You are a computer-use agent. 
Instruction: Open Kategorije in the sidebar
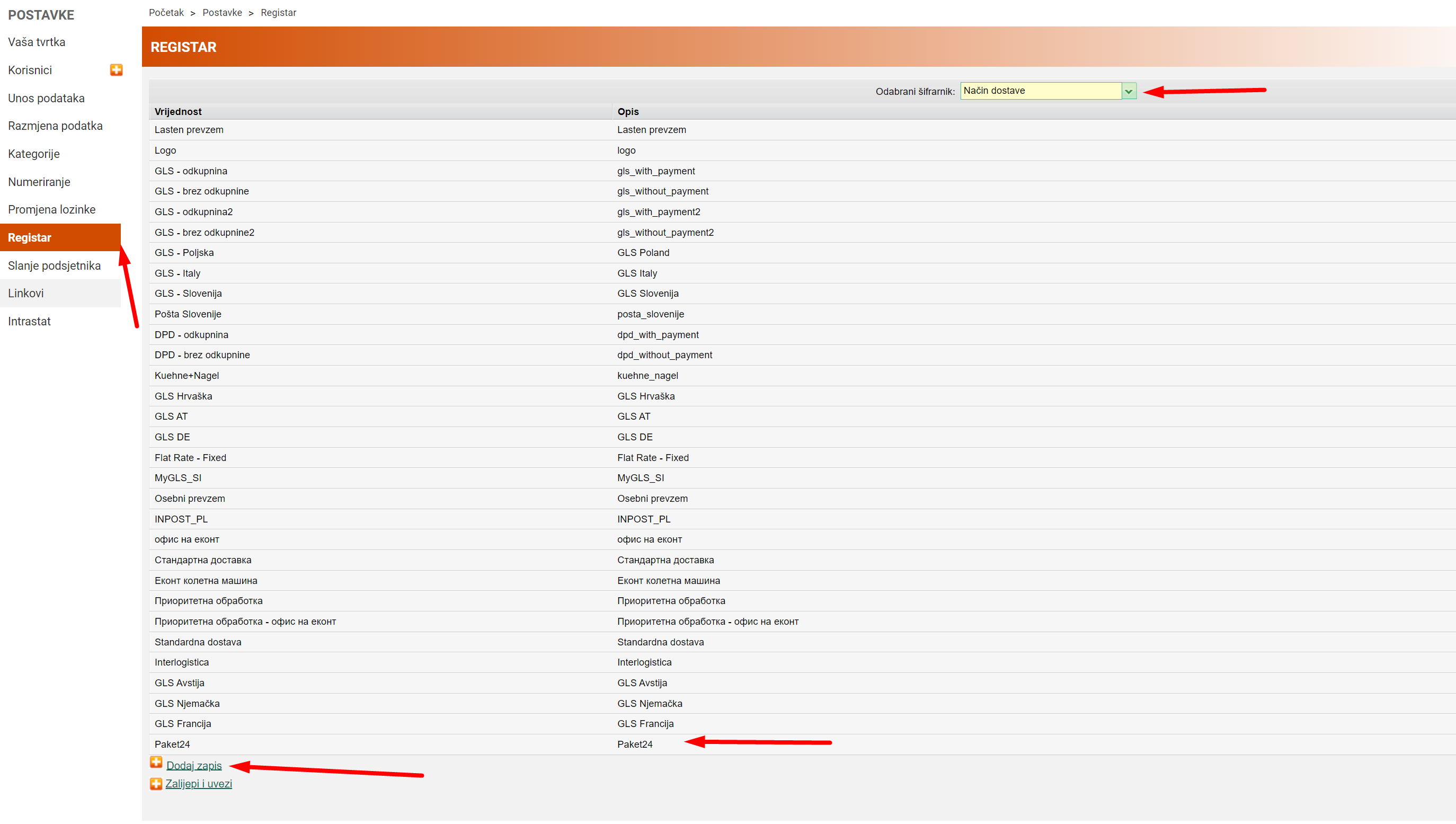pyautogui.click(x=34, y=154)
